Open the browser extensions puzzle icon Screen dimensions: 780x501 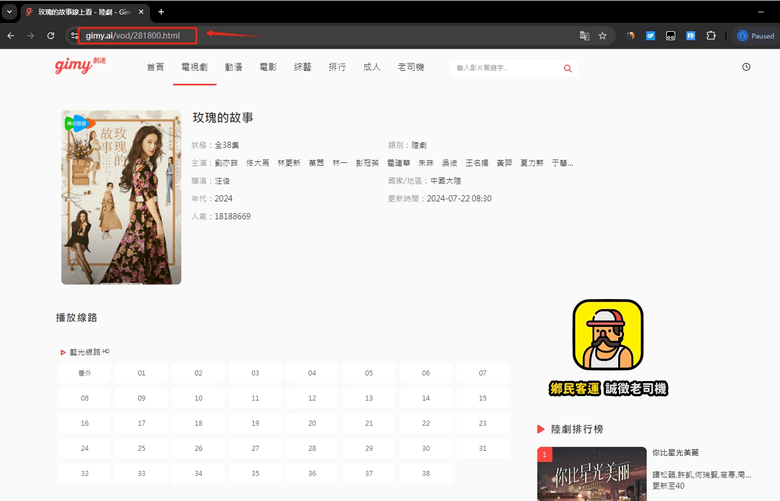tap(711, 35)
